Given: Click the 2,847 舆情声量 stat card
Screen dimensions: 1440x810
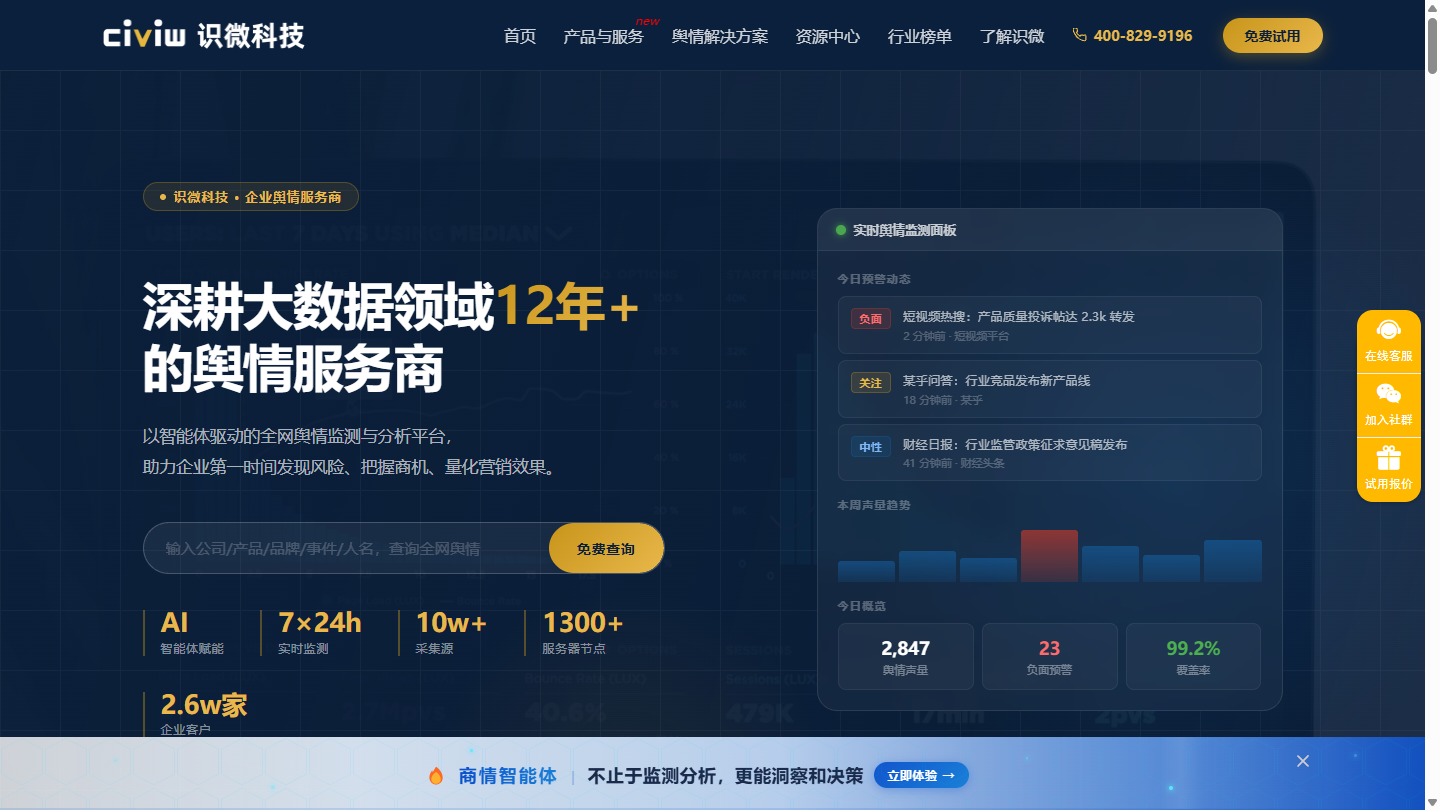Looking at the screenshot, I should click(906, 656).
